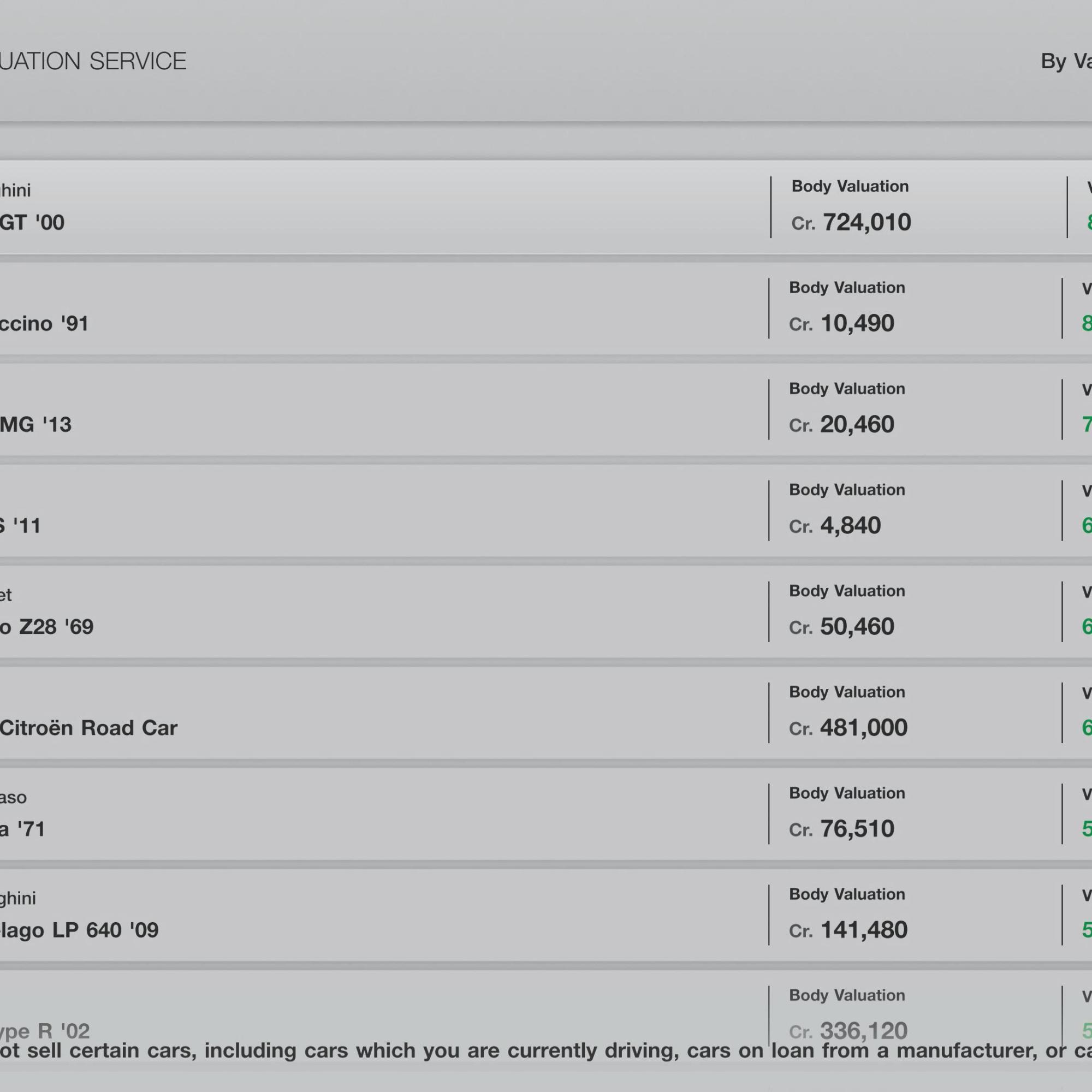The height and width of the screenshot is (1092, 1092).
Task: Click the Cr. 481,000 body valuation
Action: [x=849, y=728]
